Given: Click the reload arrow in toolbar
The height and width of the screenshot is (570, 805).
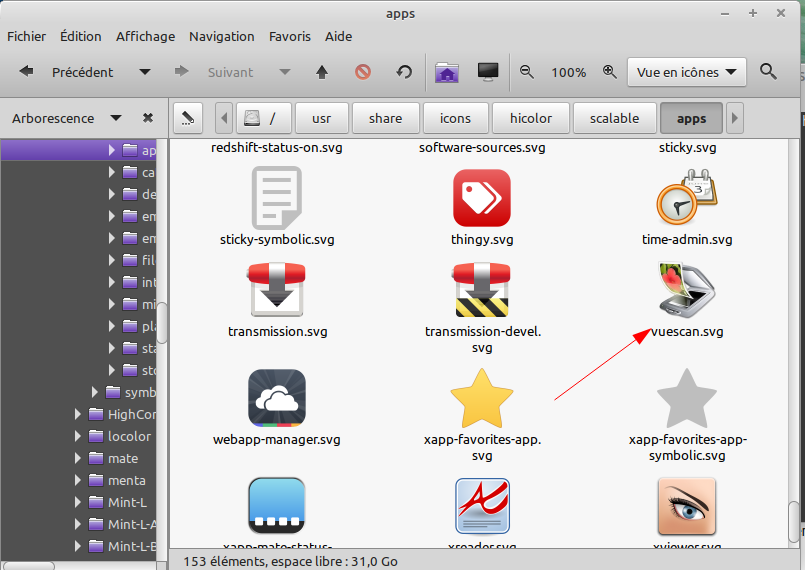Looking at the screenshot, I should tap(404, 72).
